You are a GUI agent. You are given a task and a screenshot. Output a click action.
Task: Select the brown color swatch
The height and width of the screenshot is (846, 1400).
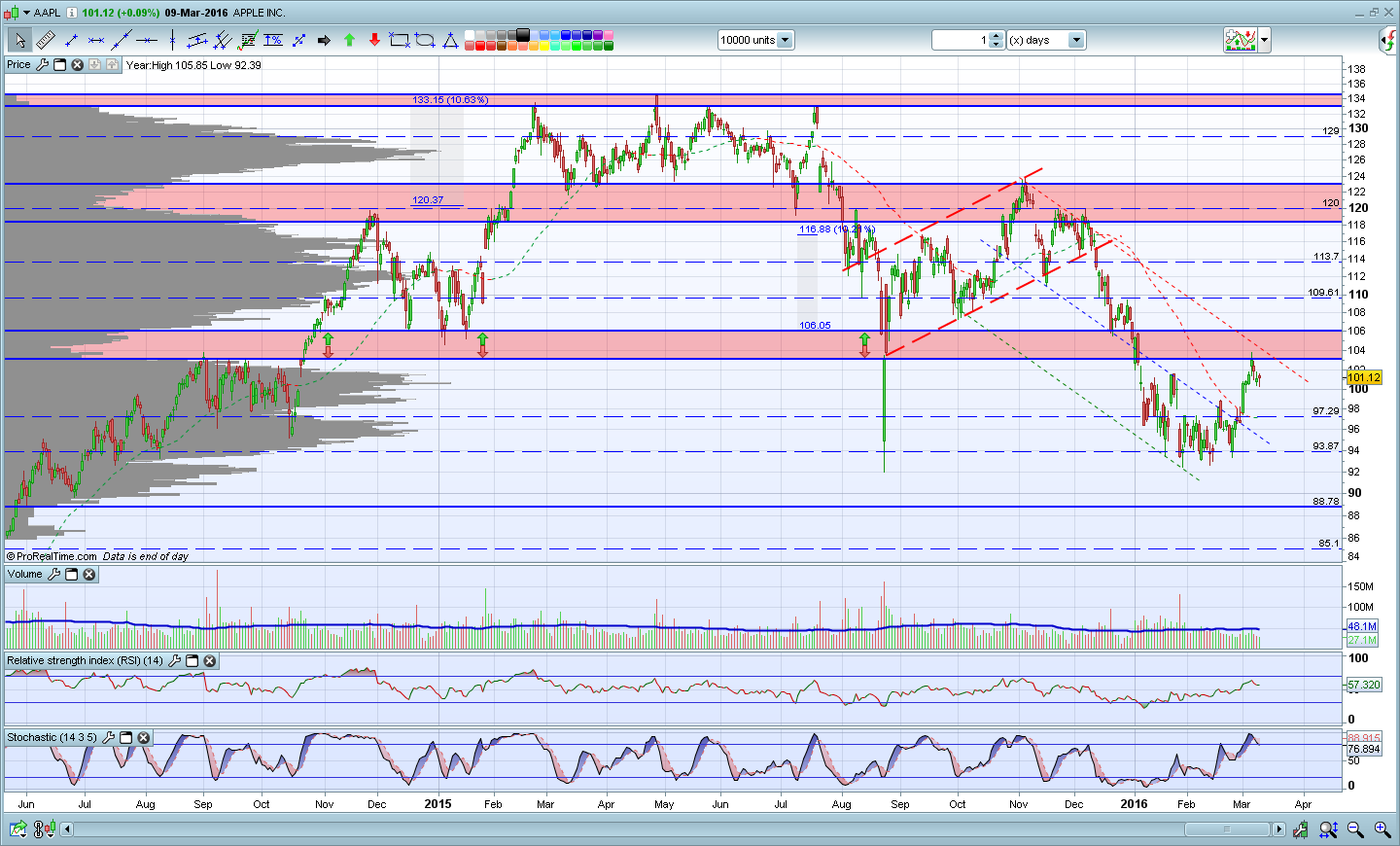(x=502, y=46)
